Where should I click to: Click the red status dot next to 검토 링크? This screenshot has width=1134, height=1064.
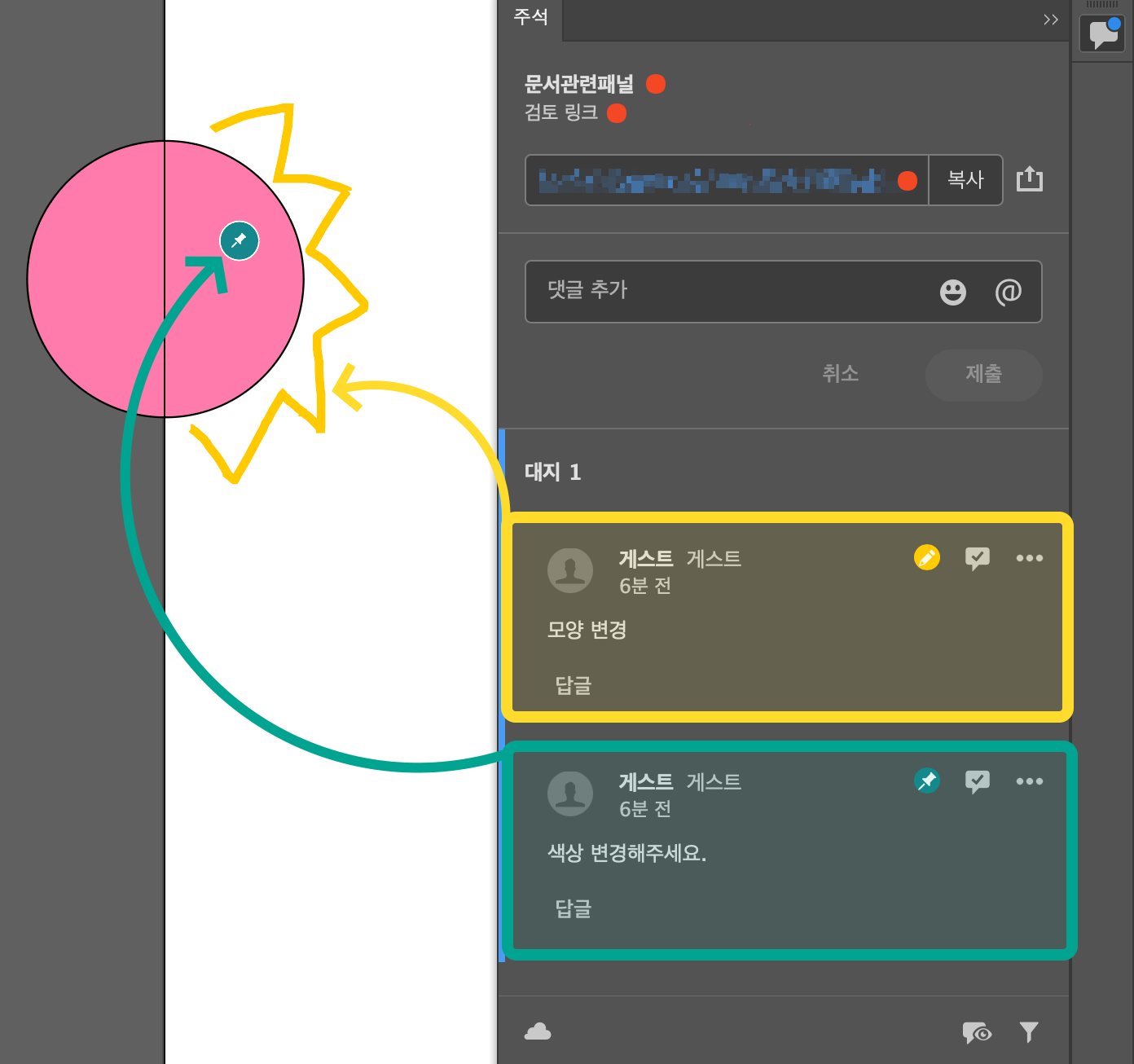tap(617, 113)
